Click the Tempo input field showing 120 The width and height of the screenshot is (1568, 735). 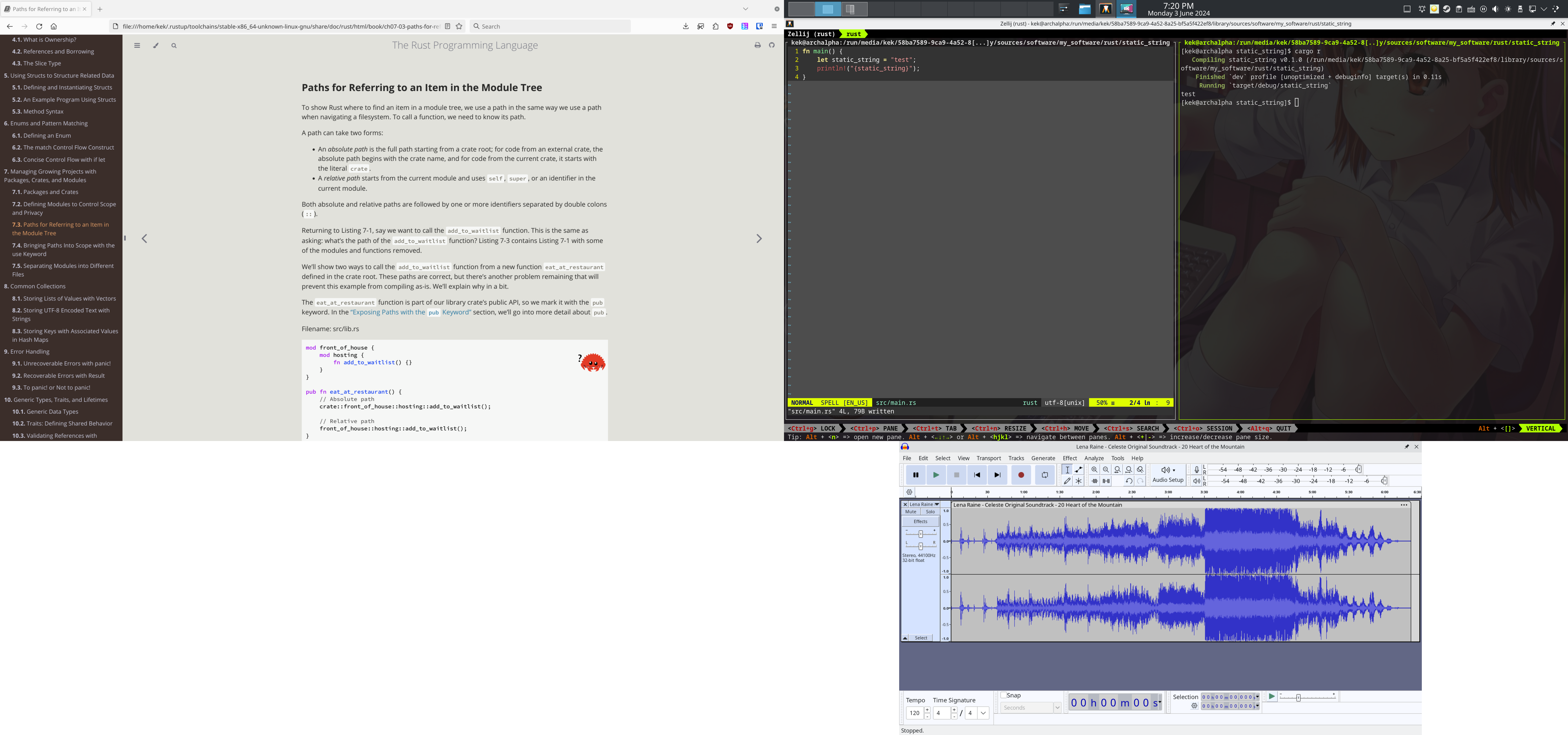point(915,713)
